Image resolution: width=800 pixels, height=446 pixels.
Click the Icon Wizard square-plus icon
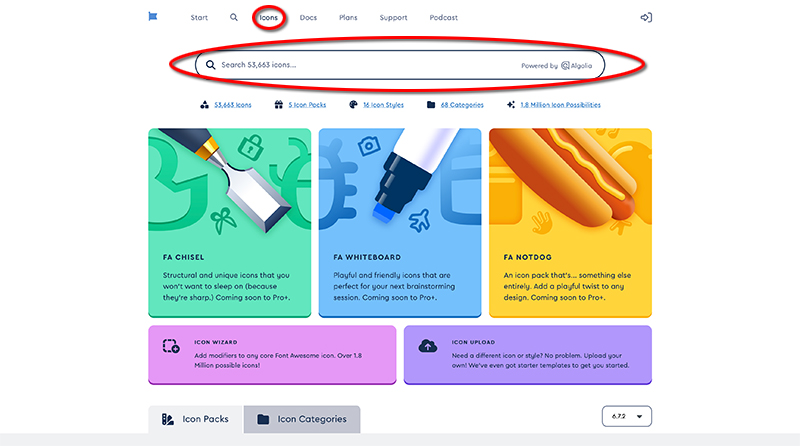171,347
